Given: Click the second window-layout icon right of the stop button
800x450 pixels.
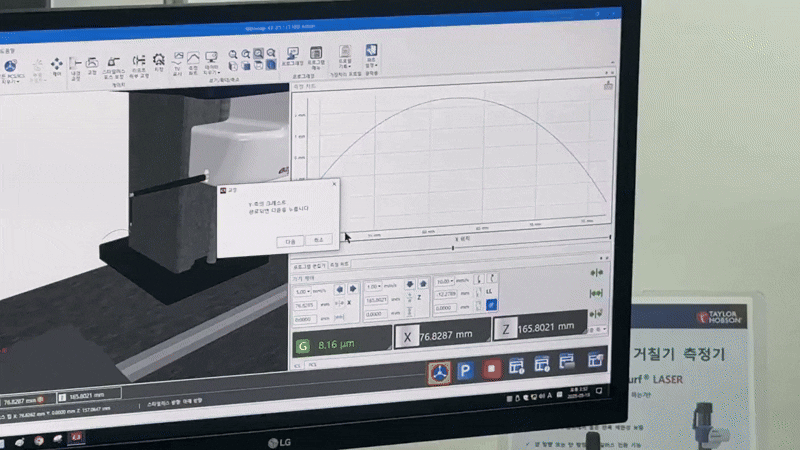Looking at the screenshot, I should click(541, 364).
